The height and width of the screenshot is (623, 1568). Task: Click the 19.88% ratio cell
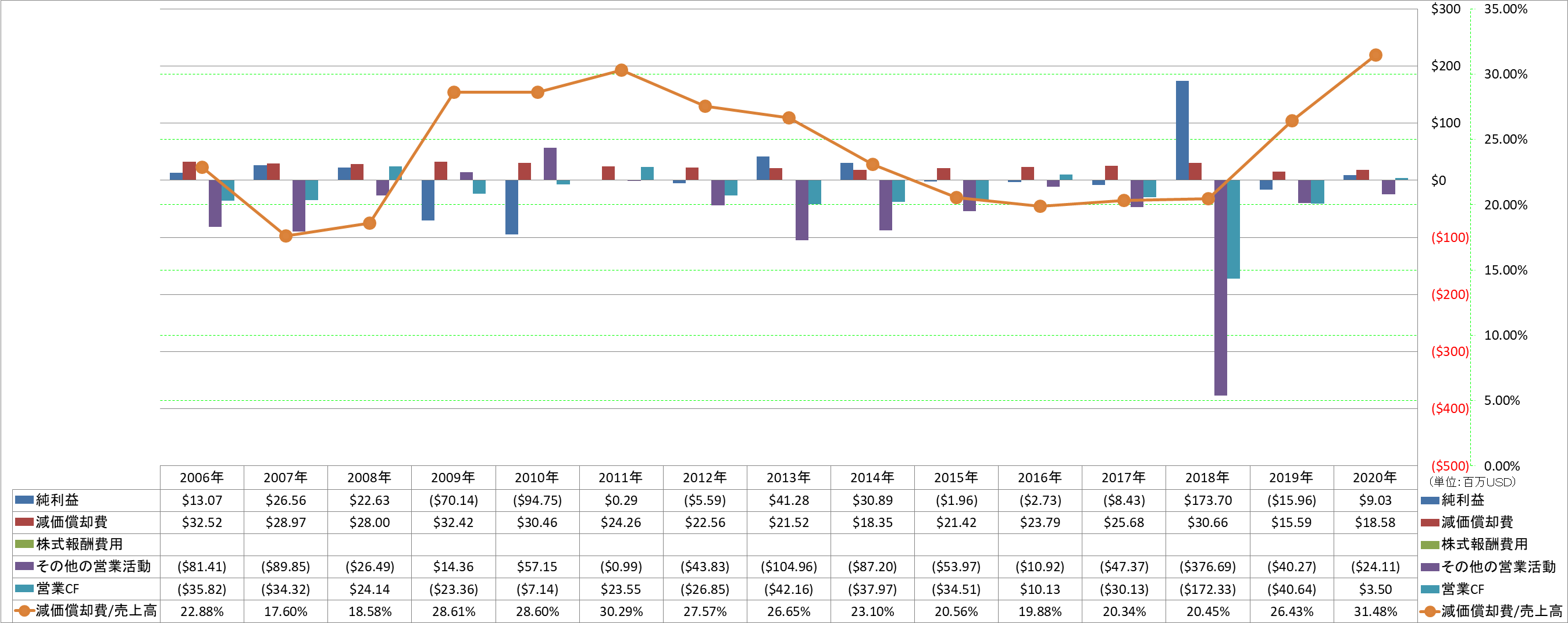point(1040,611)
